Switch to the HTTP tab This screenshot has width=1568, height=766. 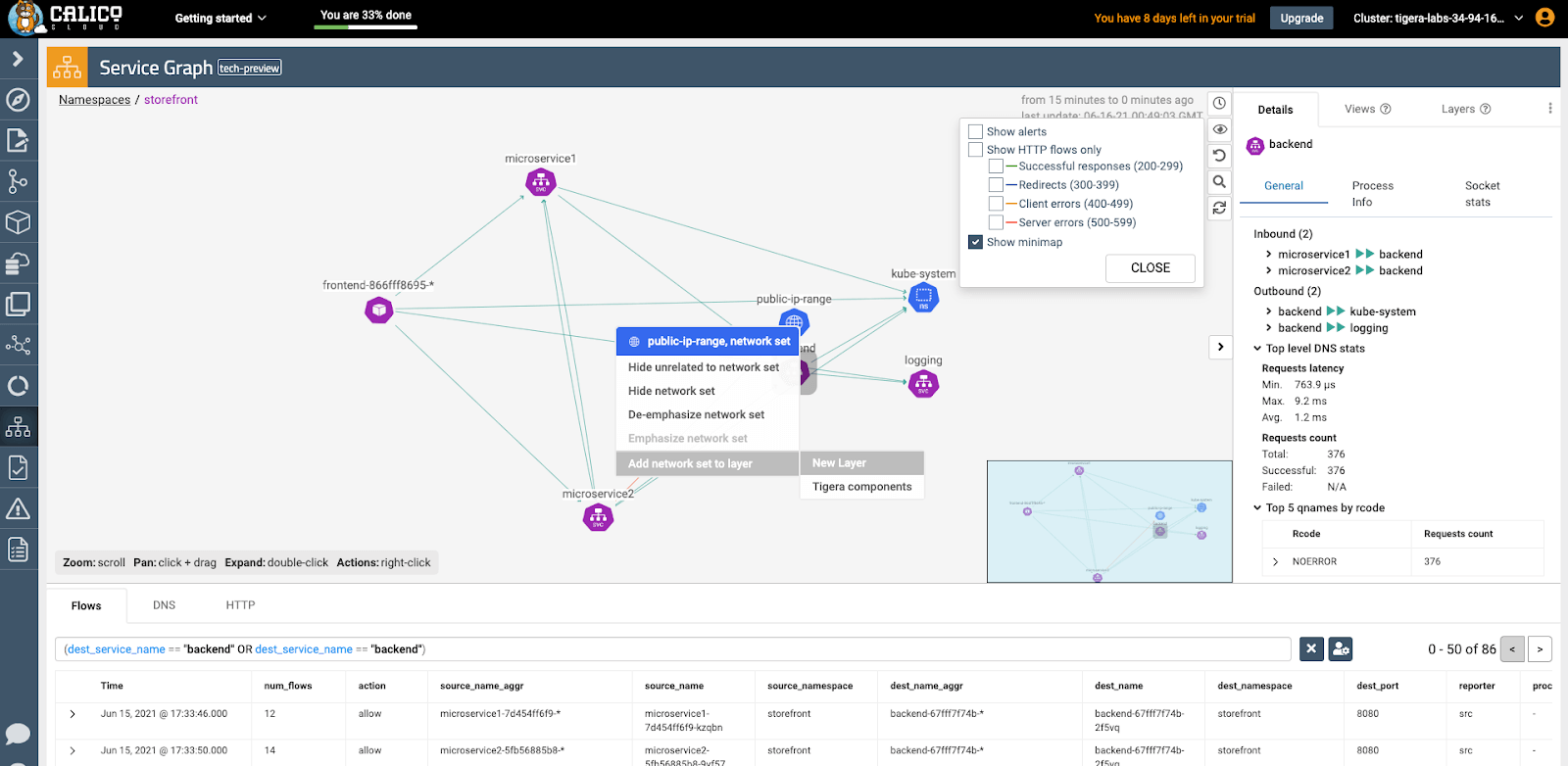240,605
